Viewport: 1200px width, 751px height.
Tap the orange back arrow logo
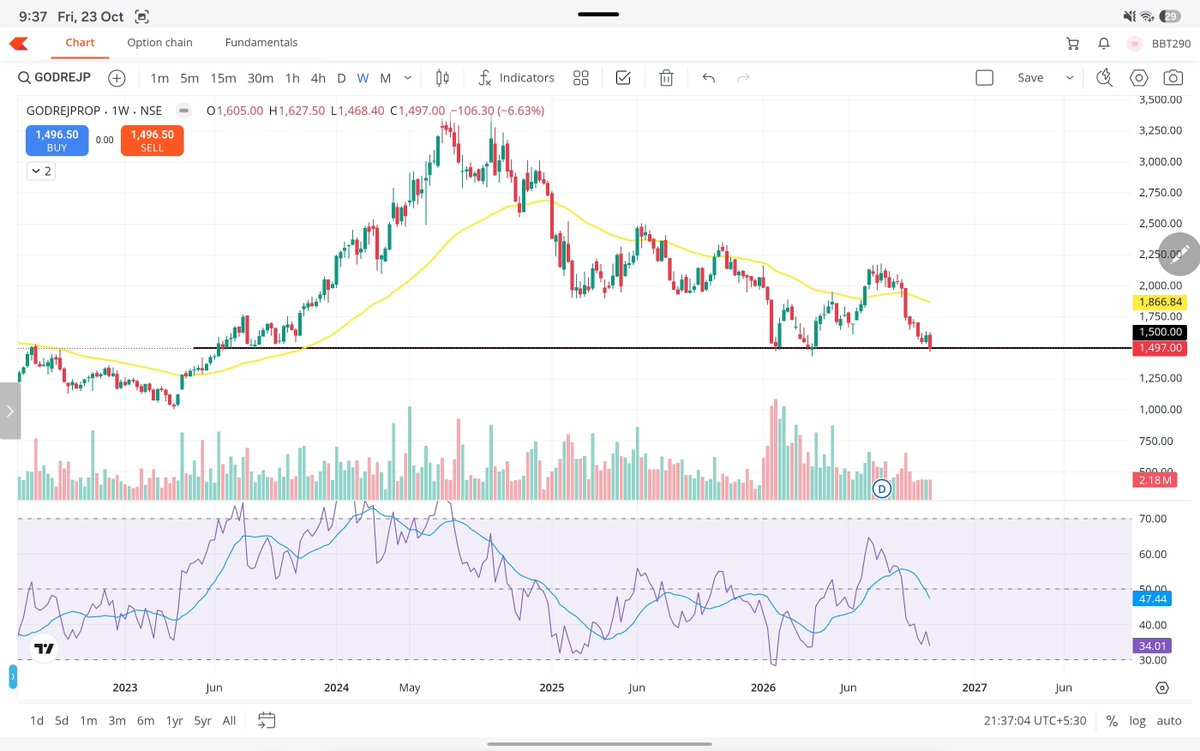[x=19, y=43]
